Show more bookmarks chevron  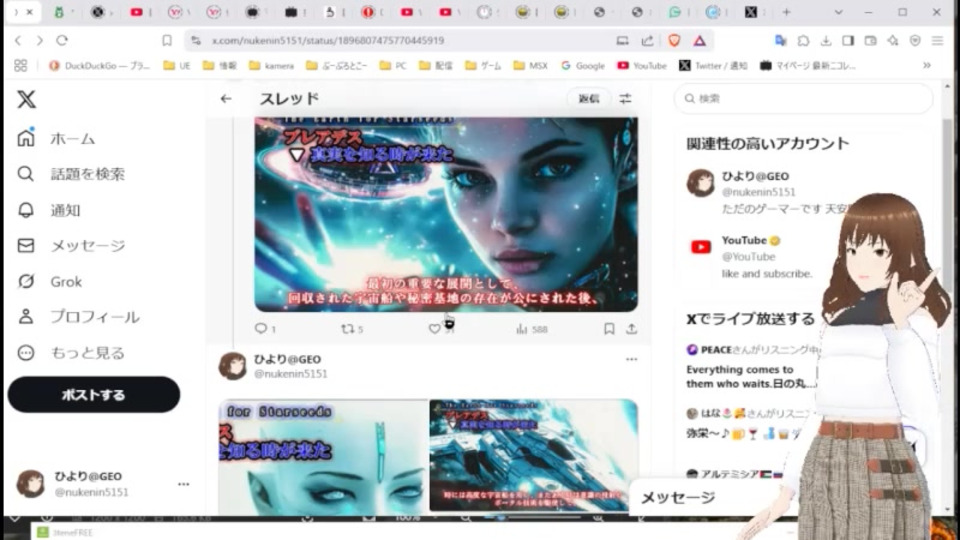pyautogui.click(x=927, y=66)
